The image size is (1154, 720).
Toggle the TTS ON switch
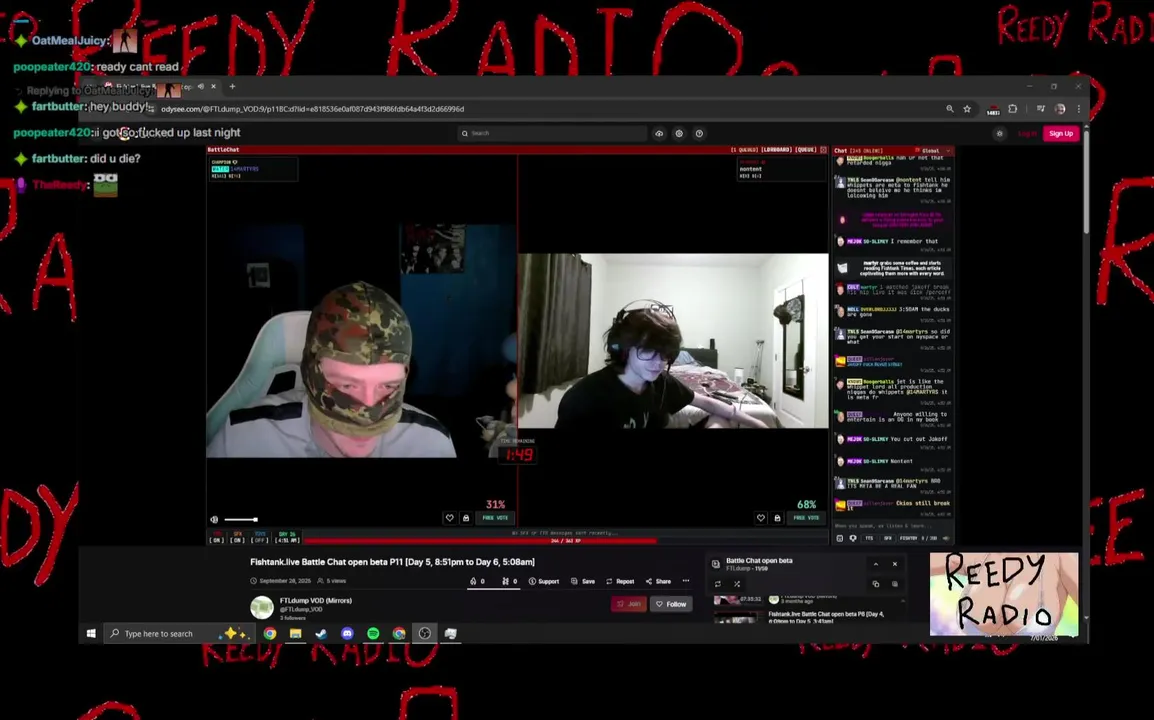pos(216,537)
